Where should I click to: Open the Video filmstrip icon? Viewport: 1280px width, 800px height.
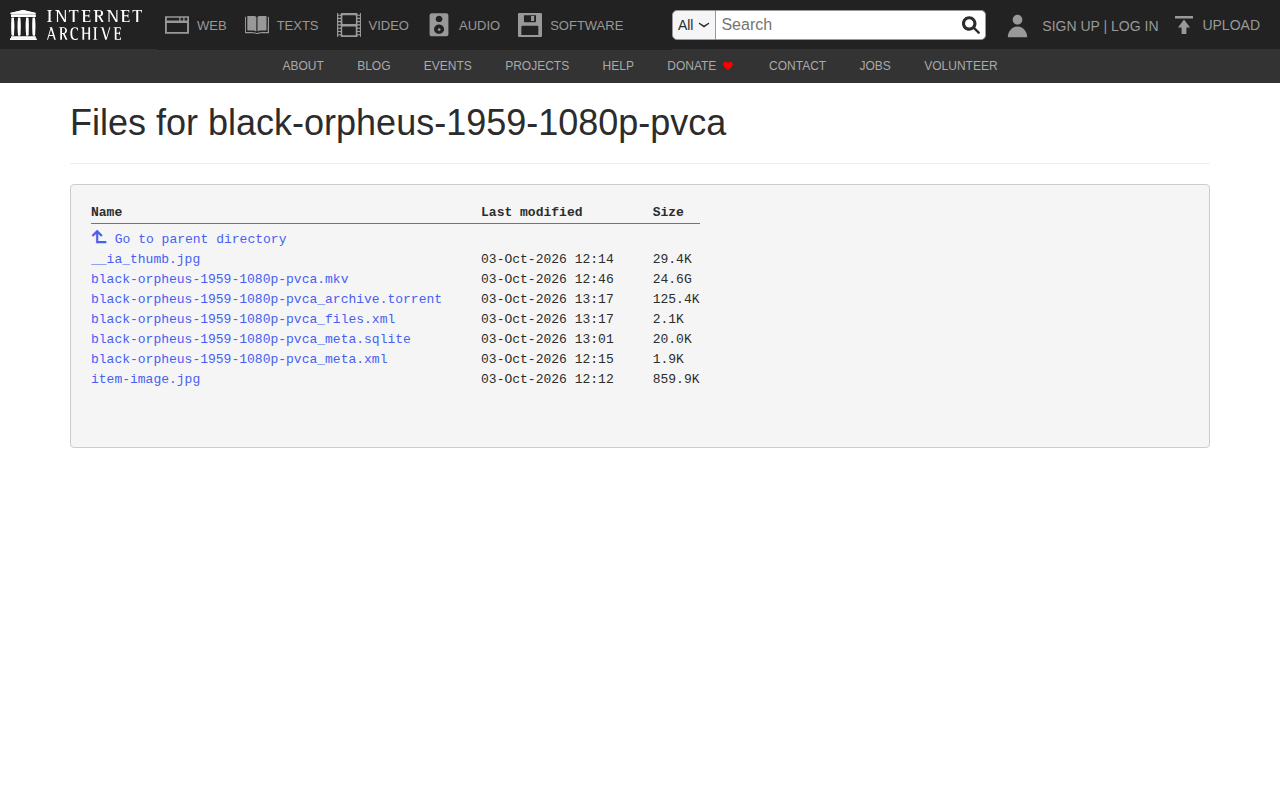point(349,25)
